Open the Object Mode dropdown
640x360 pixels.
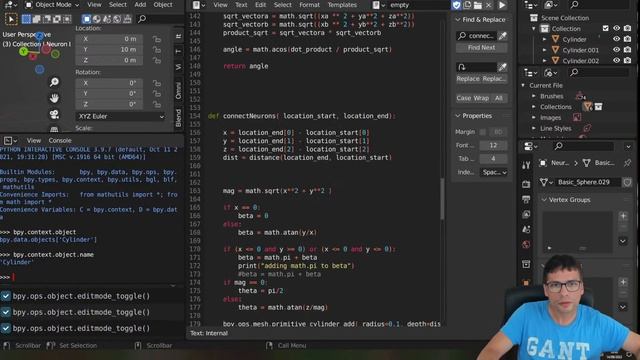point(51,5)
